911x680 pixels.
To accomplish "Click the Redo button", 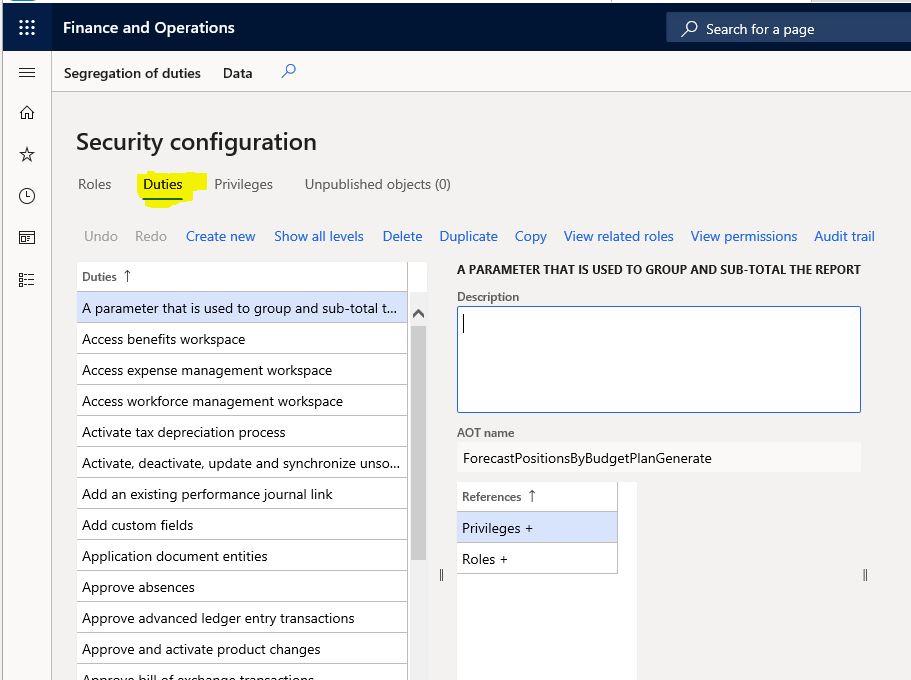I will [x=151, y=237].
